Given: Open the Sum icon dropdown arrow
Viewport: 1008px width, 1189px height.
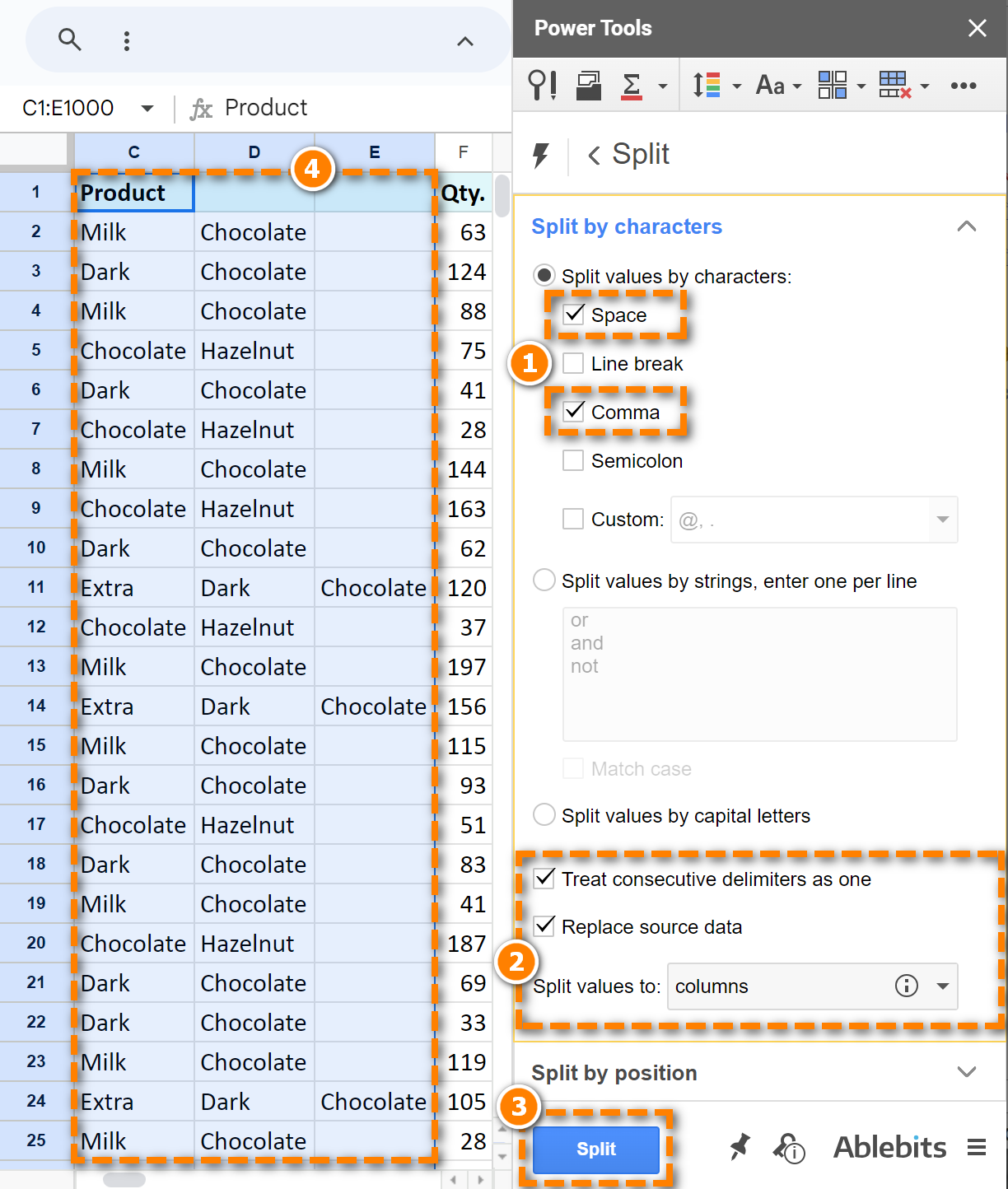Looking at the screenshot, I should click(662, 86).
